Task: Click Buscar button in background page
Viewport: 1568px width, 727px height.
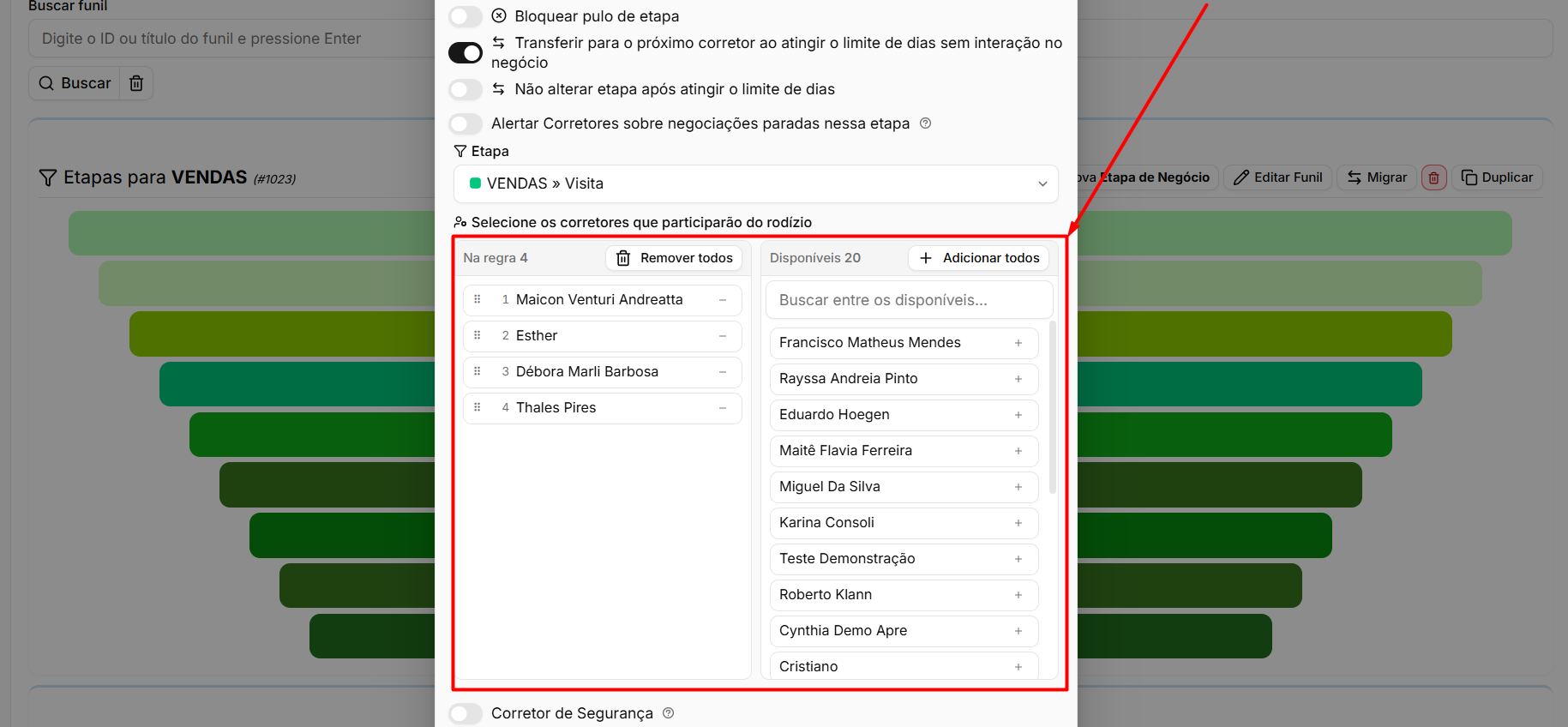Action: [75, 83]
